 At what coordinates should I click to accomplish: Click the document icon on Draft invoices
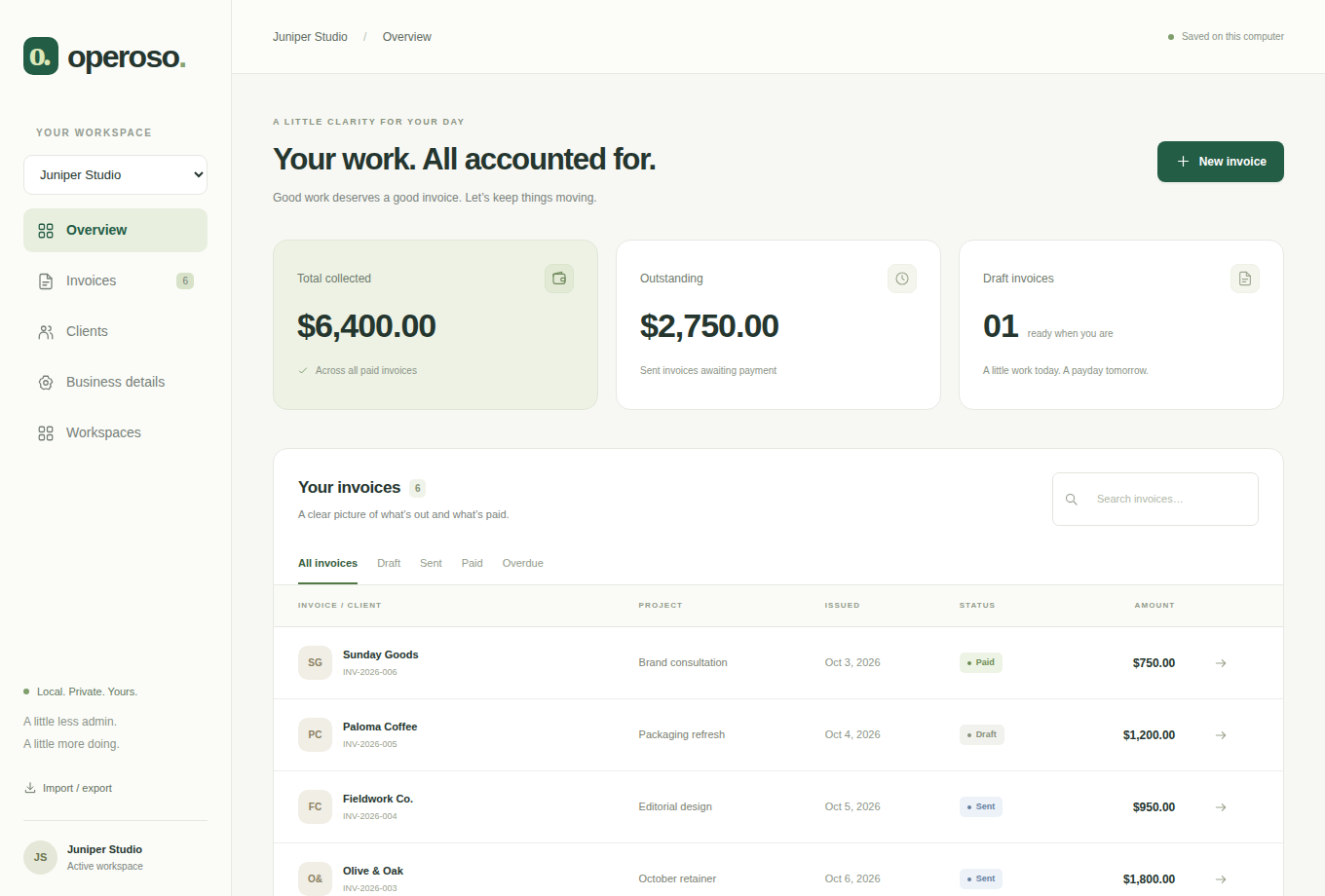pyautogui.click(x=1245, y=279)
